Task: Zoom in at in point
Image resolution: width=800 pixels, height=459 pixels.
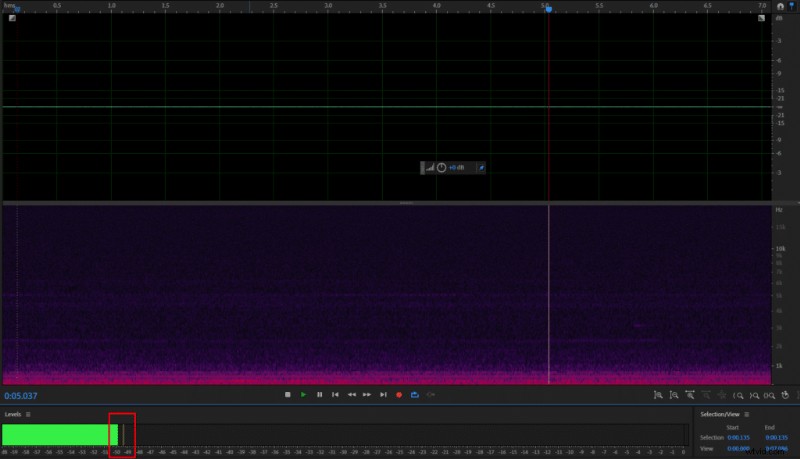Action: coord(738,395)
